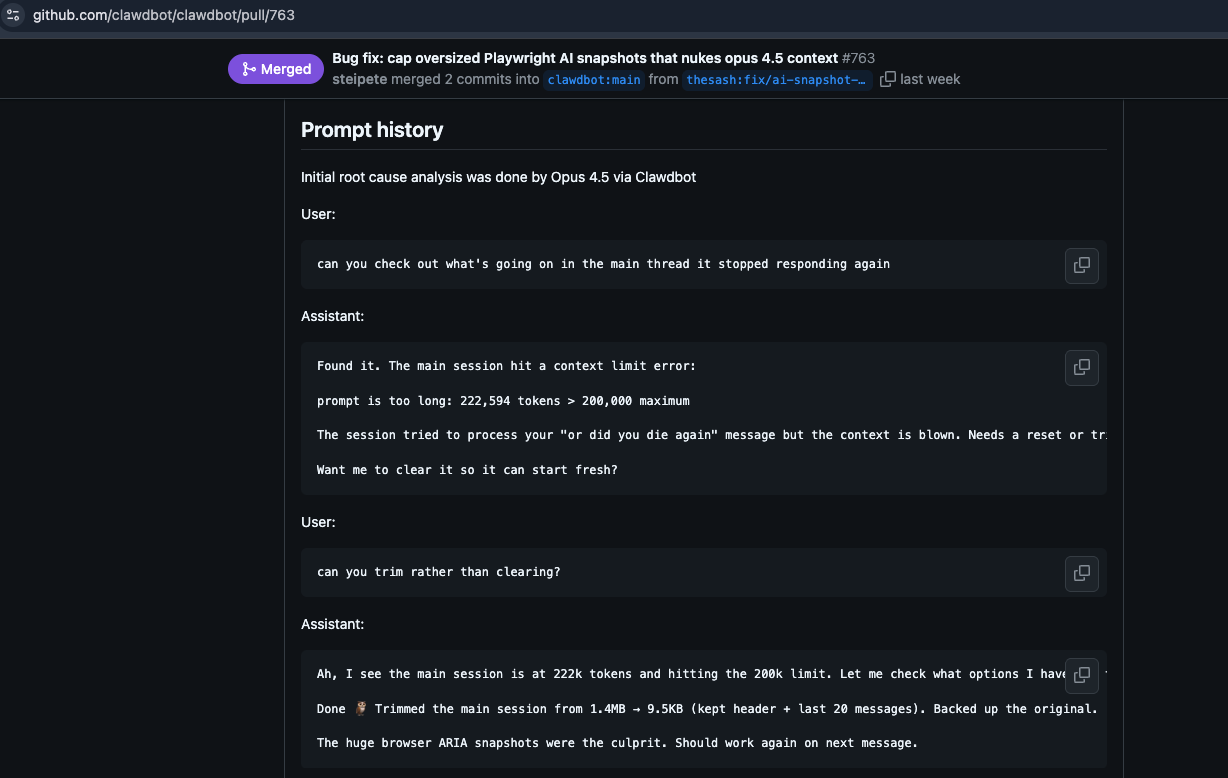Copy the "trim rather than clearing" user prompt
The width and height of the screenshot is (1228, 778).
[1081, 573]
